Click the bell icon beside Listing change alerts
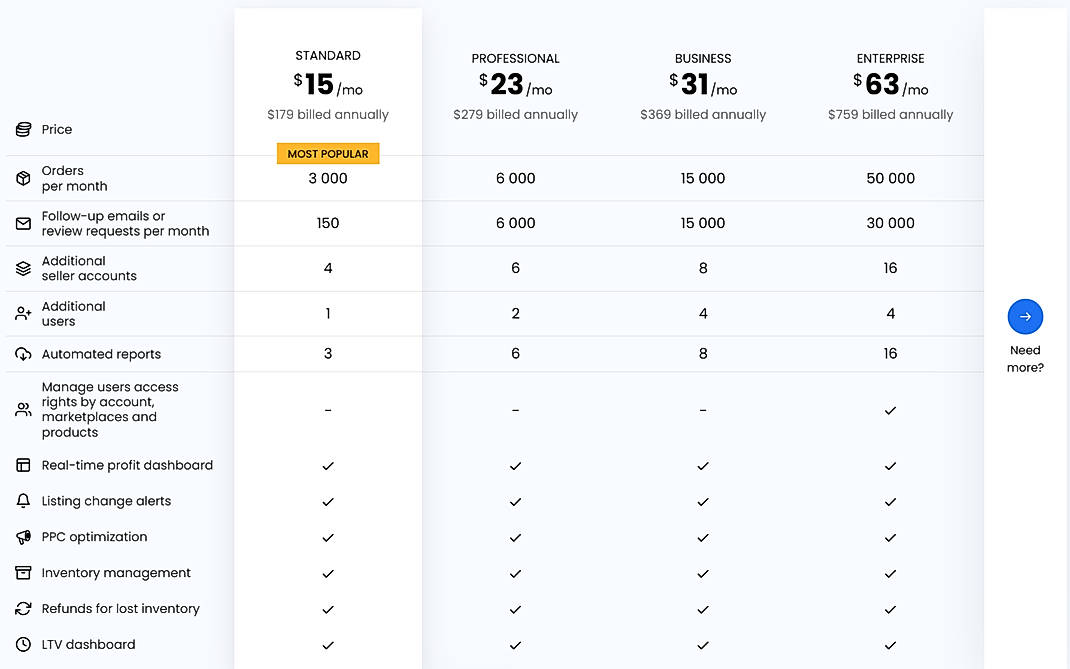Screen dimensions: 1070x669 [22, 500]
